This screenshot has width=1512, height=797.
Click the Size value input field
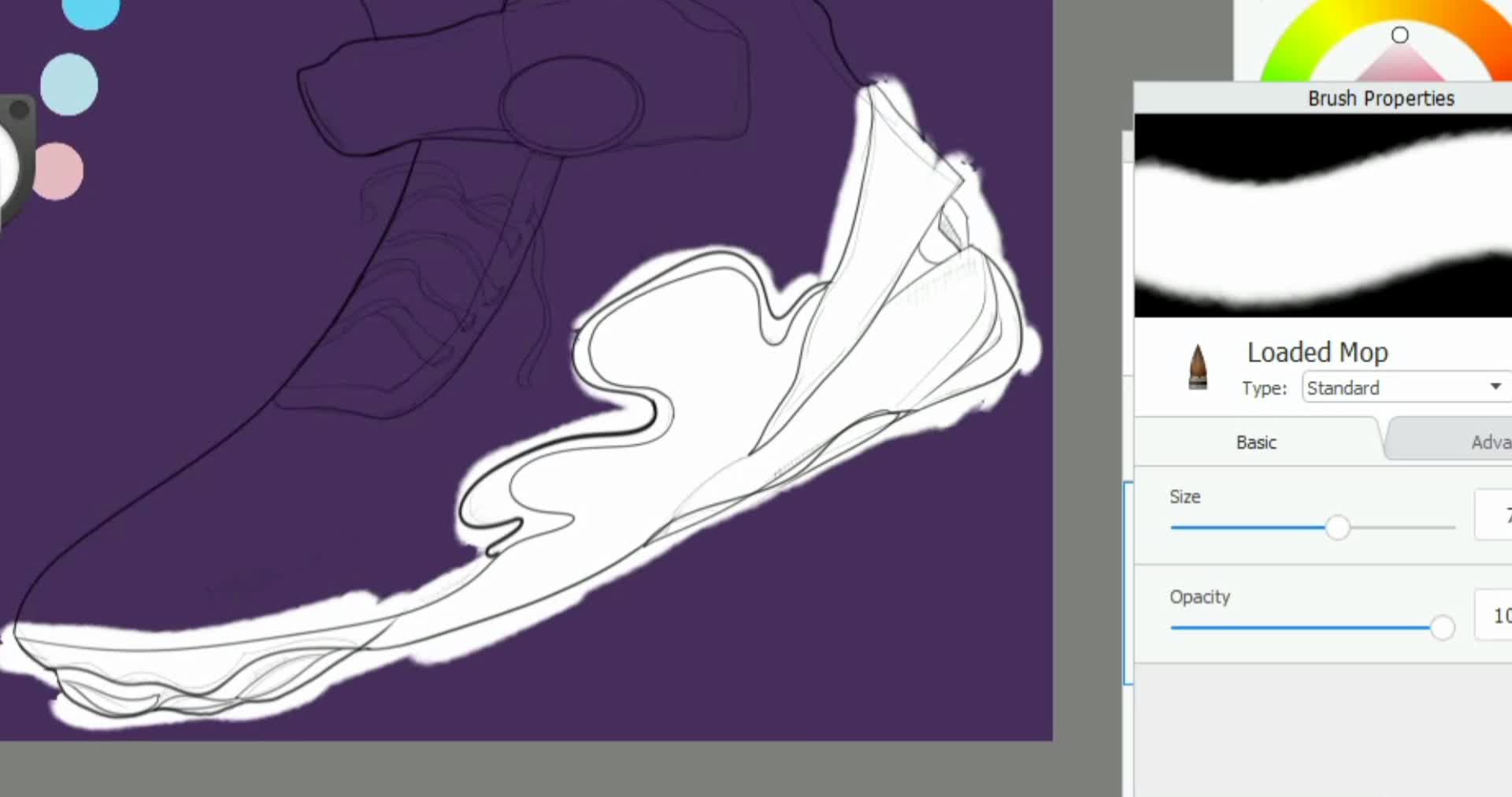(x=1494, y=515)
